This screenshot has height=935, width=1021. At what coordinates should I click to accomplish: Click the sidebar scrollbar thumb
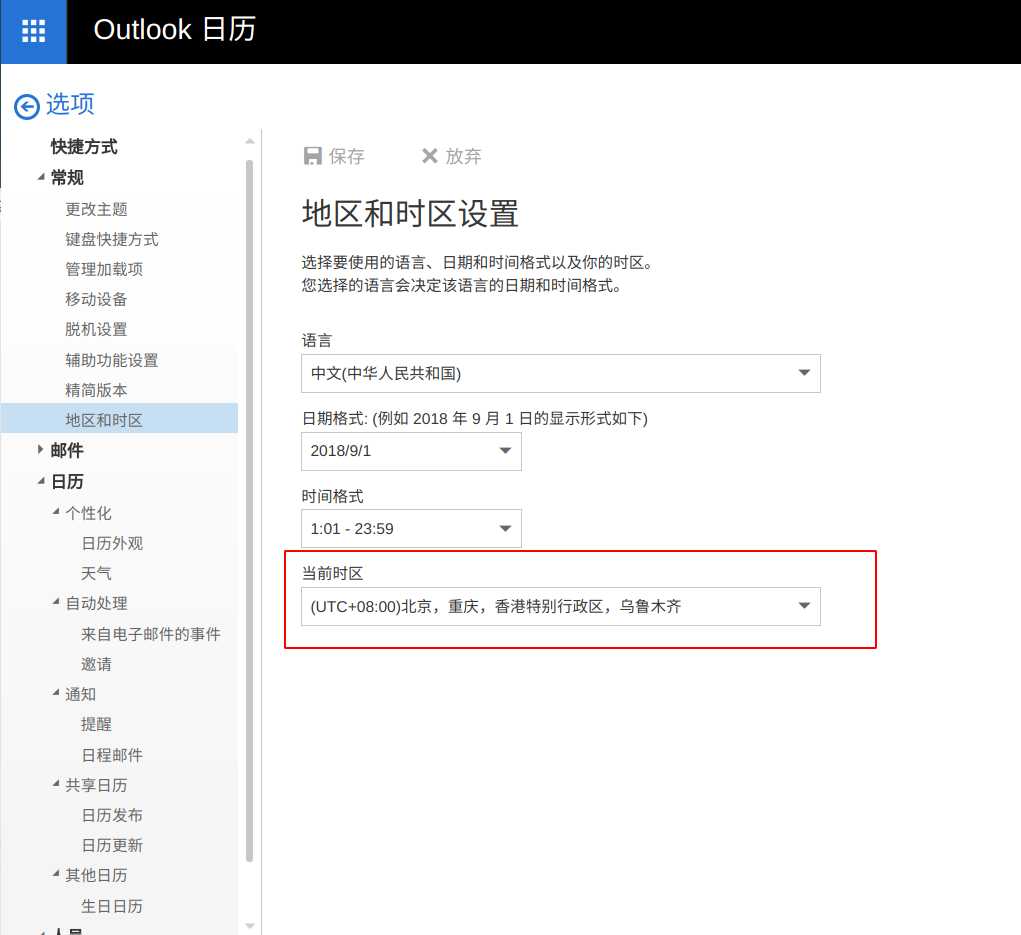pyautogui.click(x=249, y=511)
